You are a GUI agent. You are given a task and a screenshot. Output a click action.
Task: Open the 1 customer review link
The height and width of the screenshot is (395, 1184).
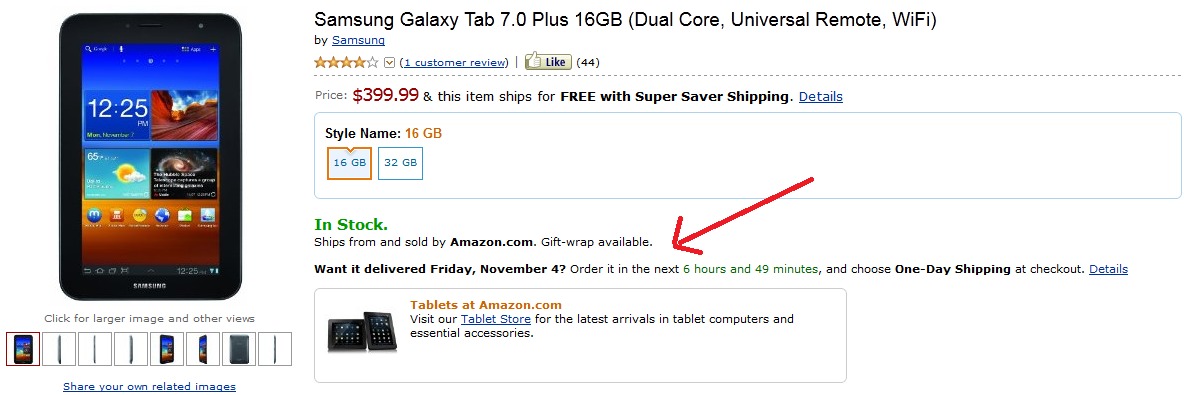tap(455, 63)
